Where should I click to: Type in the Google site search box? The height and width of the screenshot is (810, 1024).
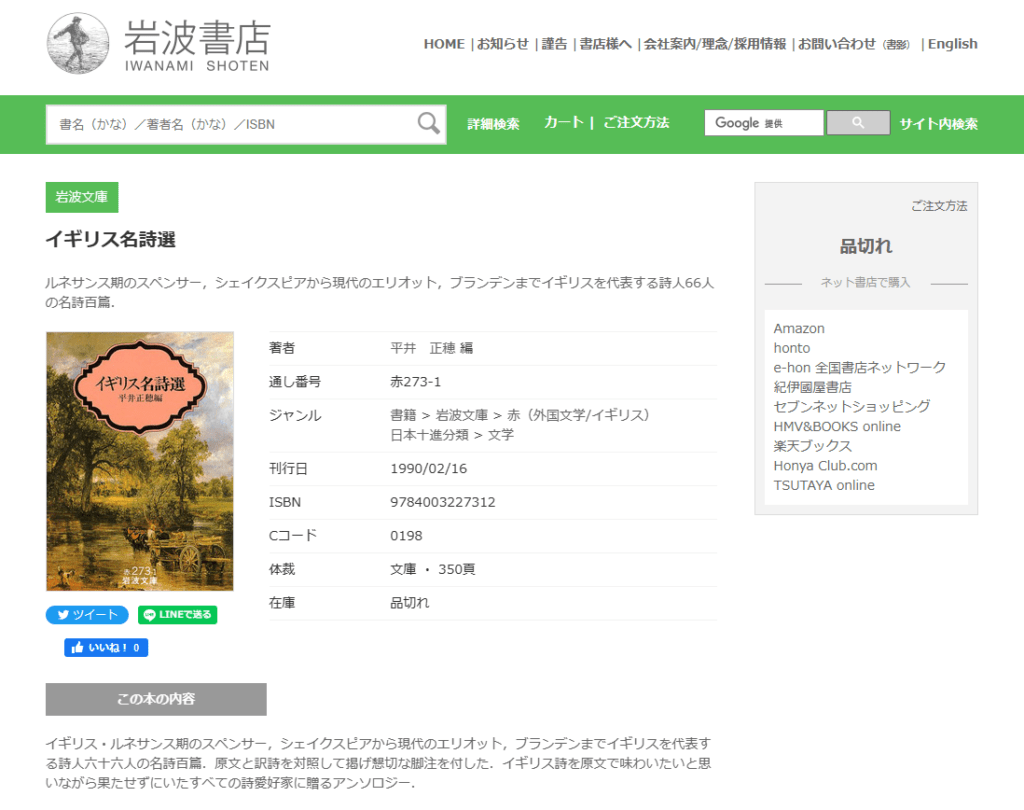pyautogui.click(x=763, y=123)
